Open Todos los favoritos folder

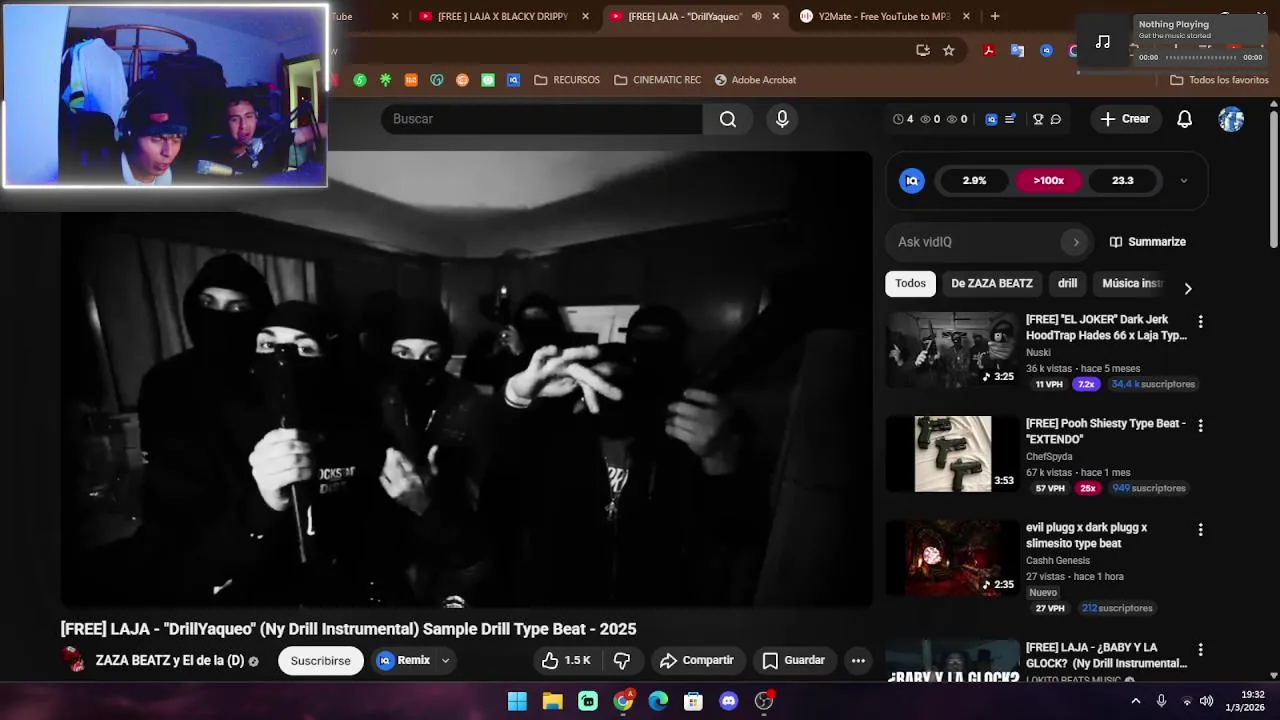(x=1219, y=80)
